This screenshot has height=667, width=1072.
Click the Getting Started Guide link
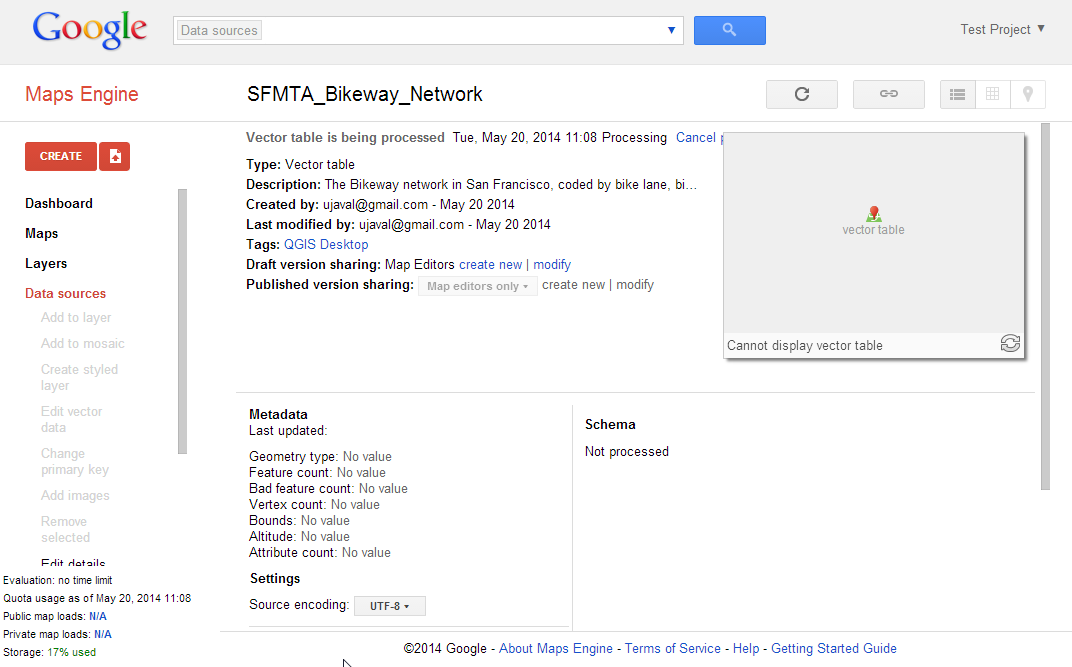(x=833, y=648)
